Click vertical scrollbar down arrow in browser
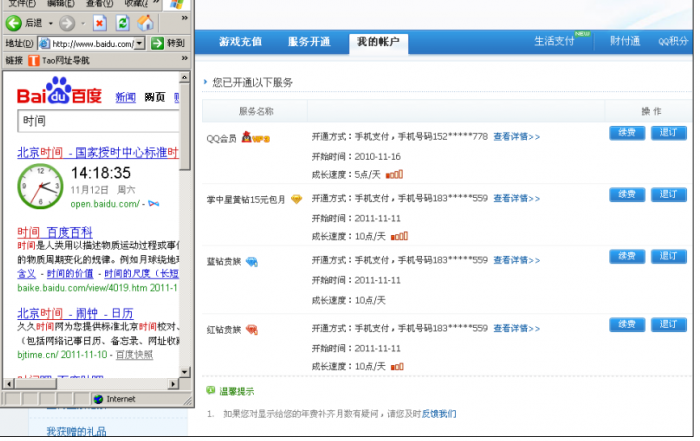This screenshot has height=441, width=700. [184, 372]
